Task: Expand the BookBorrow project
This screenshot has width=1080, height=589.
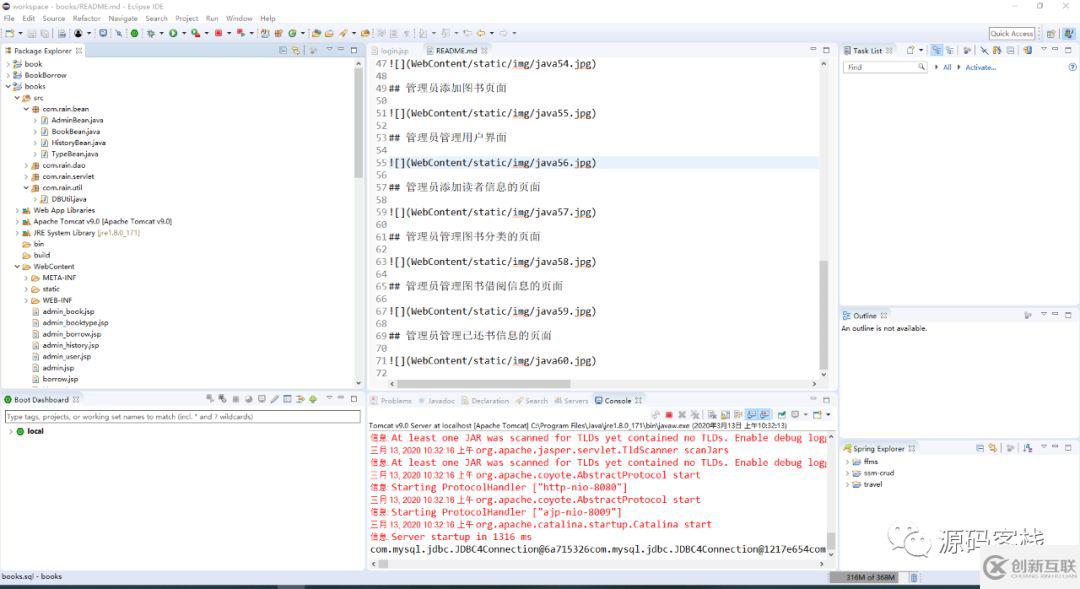Action: [x=9, y=75]
